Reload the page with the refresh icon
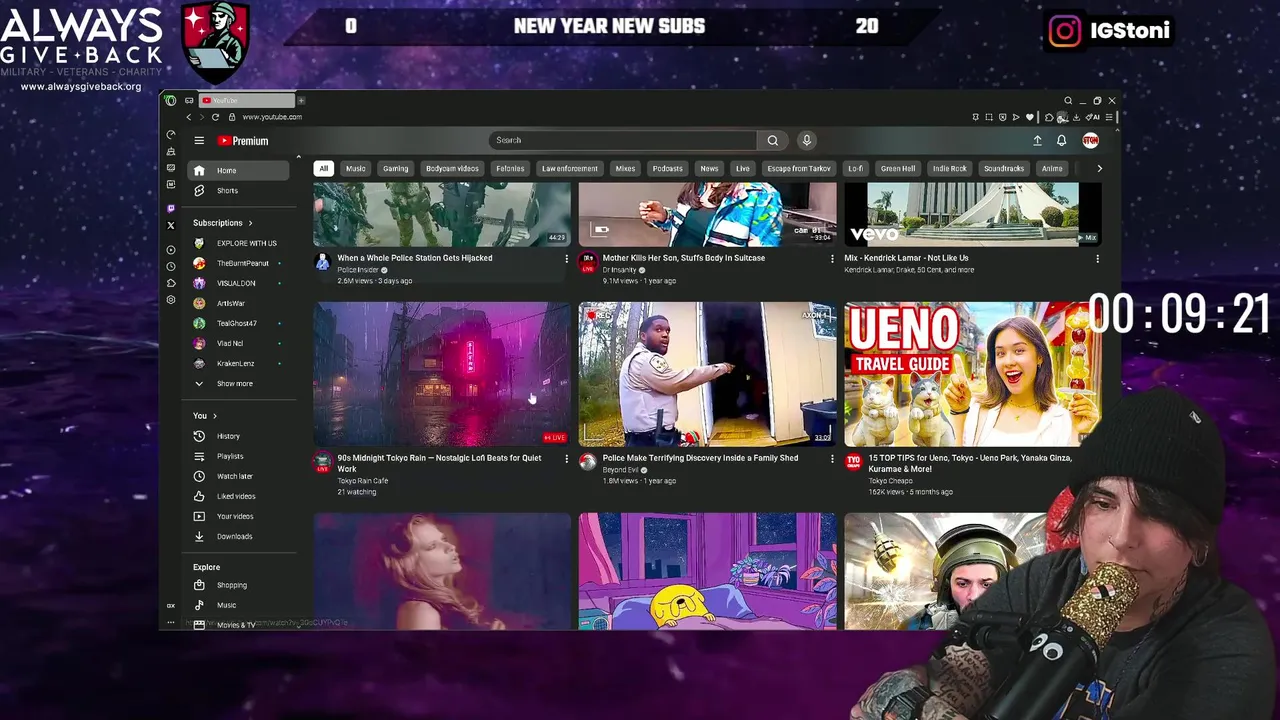 215,117
